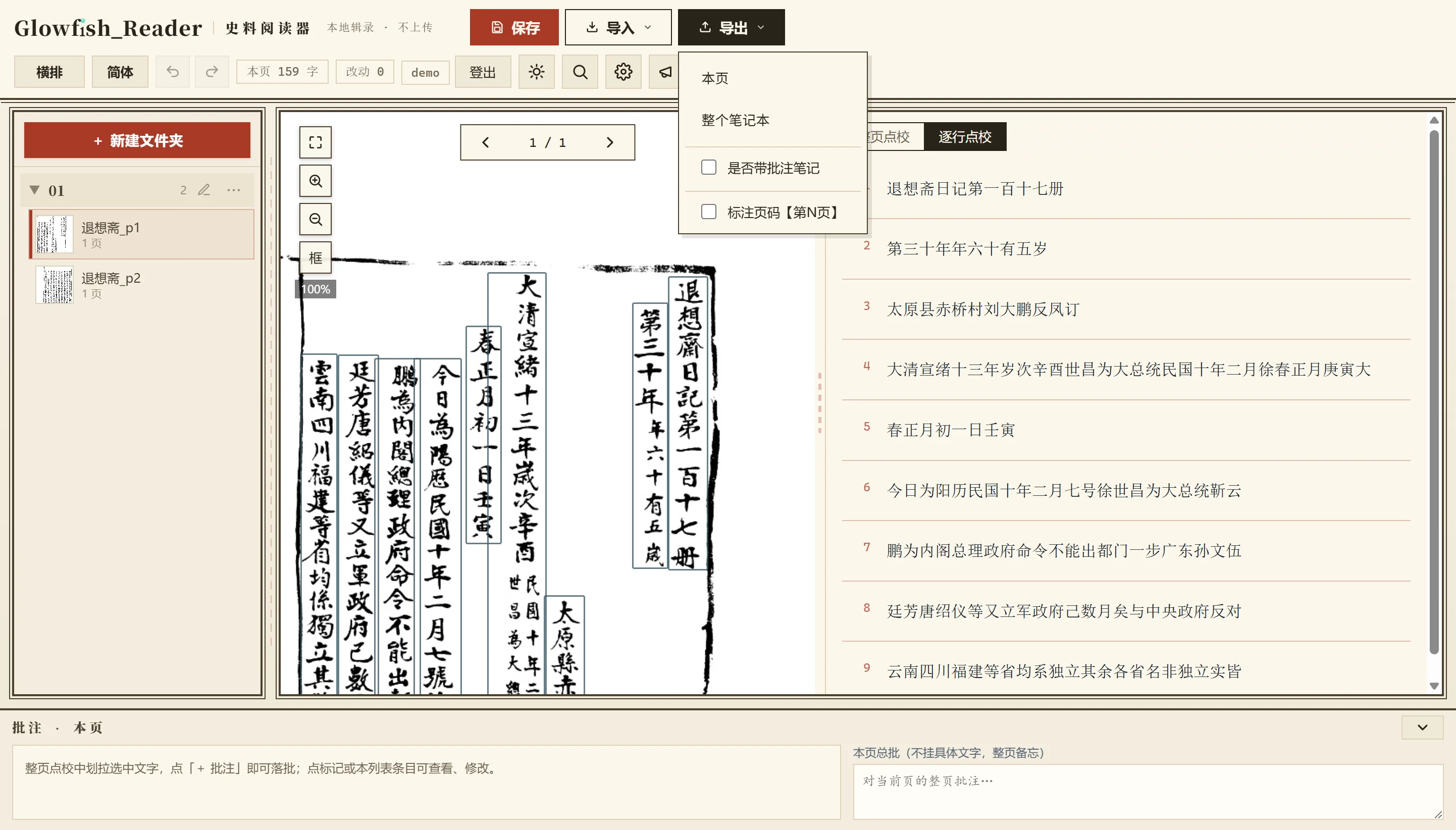This screenshot has width=1456, height=830.
Task: Click line 3 text 太原县赤桥村刘大鹏反凤订
Action: coord(982,309)
